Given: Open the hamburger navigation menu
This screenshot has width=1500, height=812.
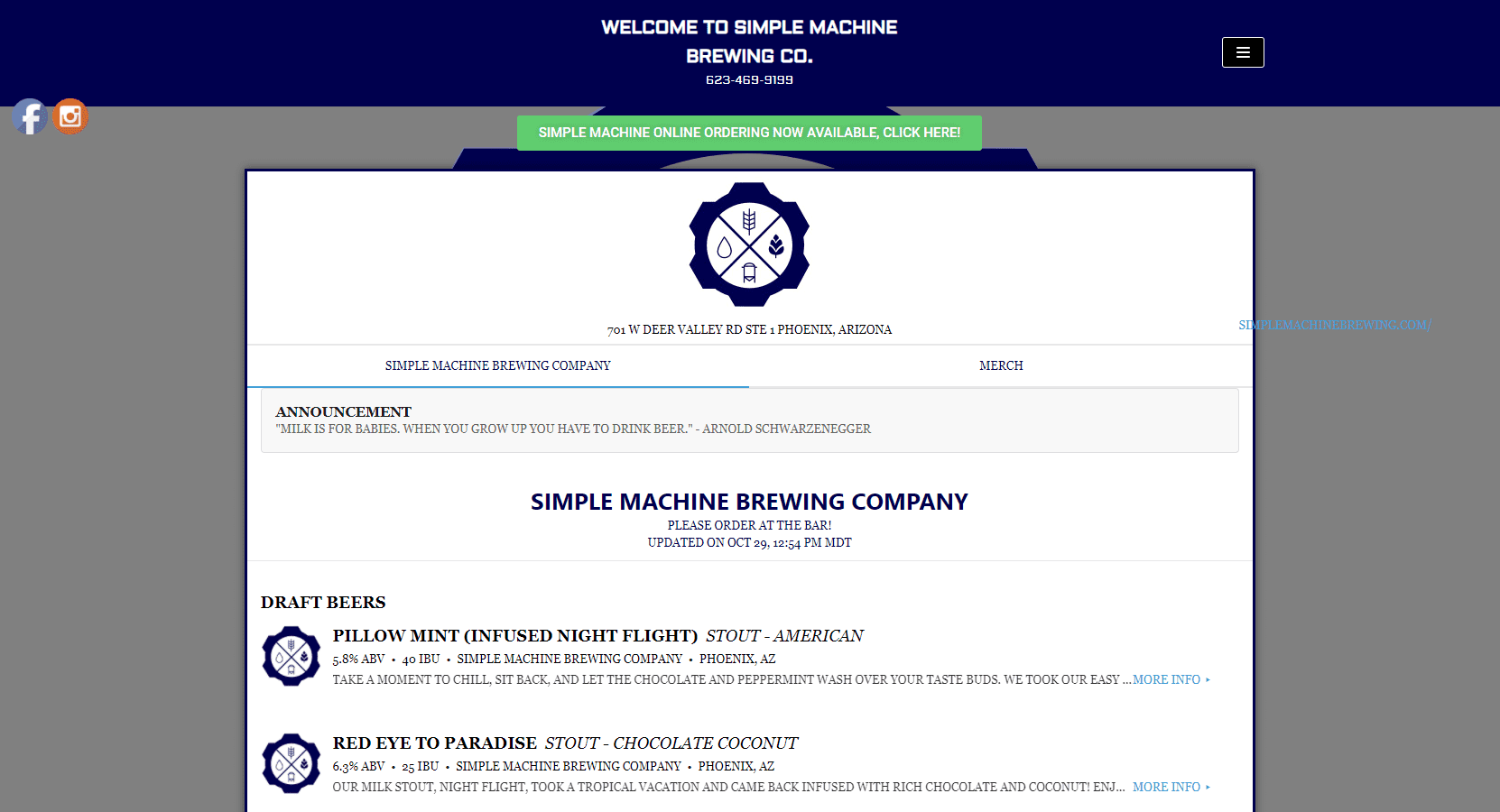Looking at the screenshot, I should (1243, 52).
